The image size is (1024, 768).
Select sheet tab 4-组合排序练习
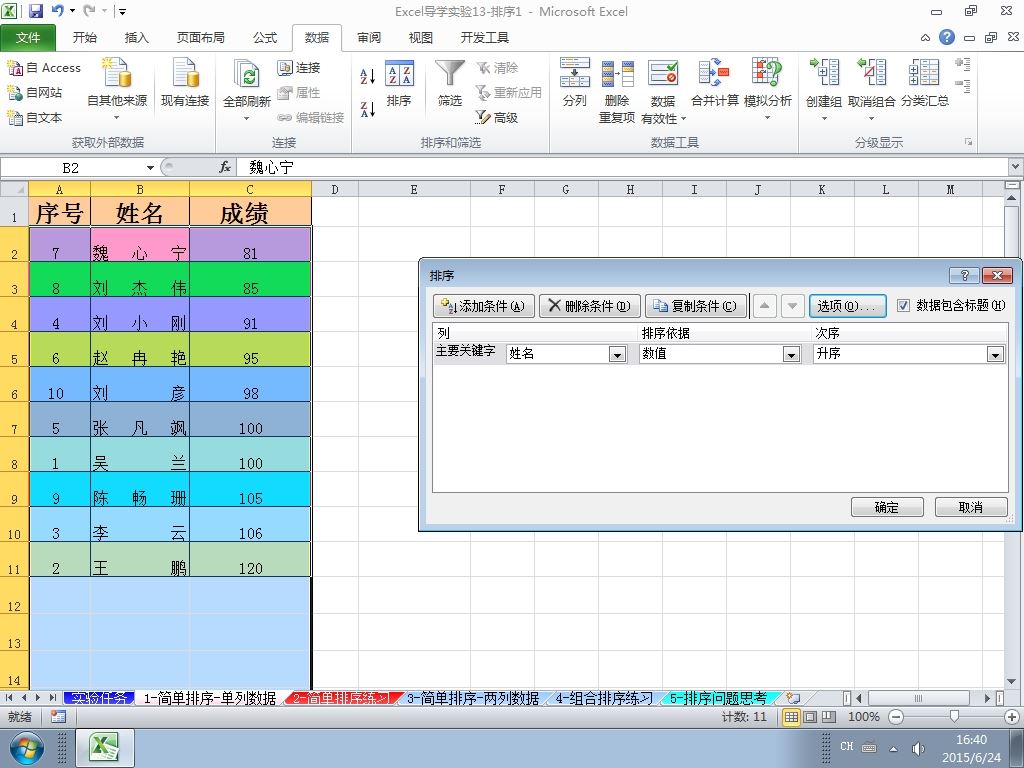tap(604, 698)
